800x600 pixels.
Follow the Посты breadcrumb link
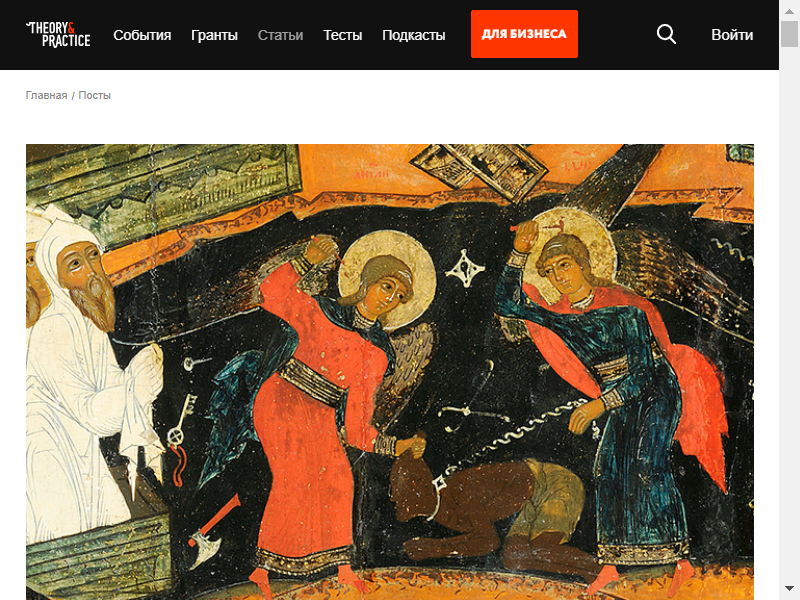(x=94, y=95)
